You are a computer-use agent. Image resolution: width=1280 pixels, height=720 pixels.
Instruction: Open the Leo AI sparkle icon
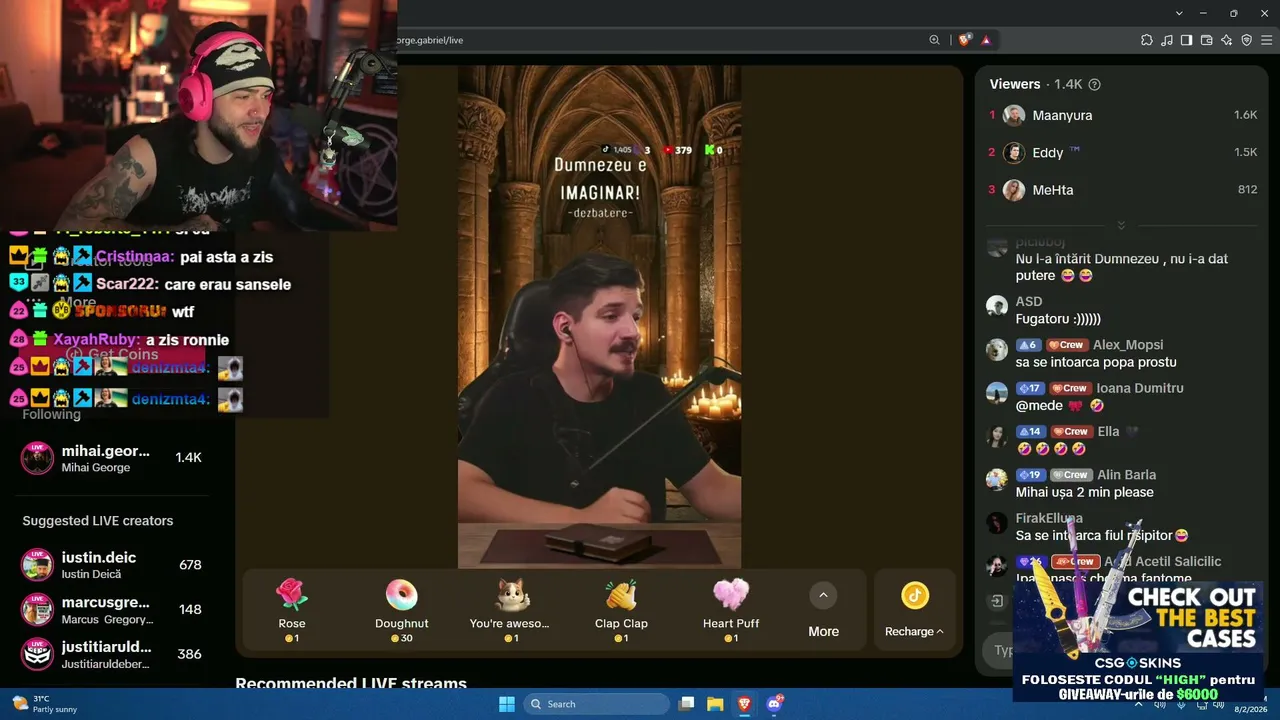click(x=1227, y=40)
